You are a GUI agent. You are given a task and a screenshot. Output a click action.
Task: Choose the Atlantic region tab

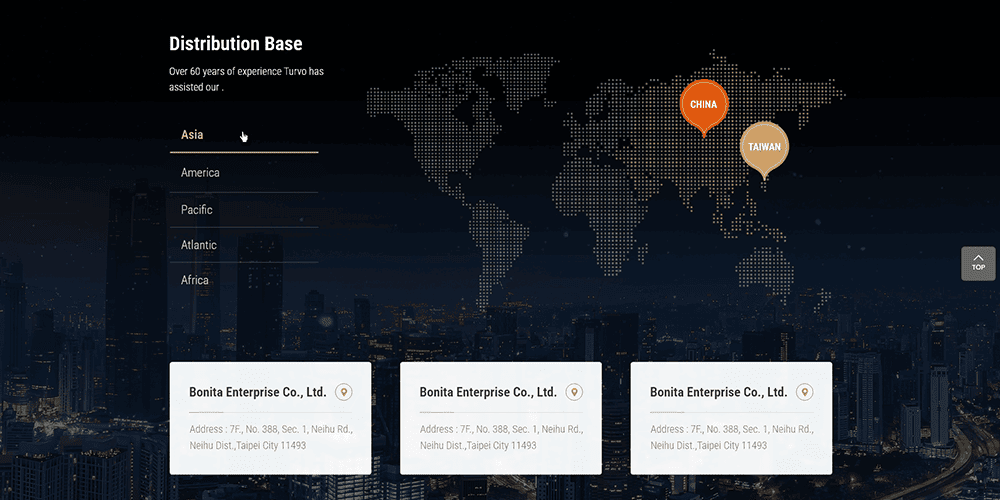point(199,245)
